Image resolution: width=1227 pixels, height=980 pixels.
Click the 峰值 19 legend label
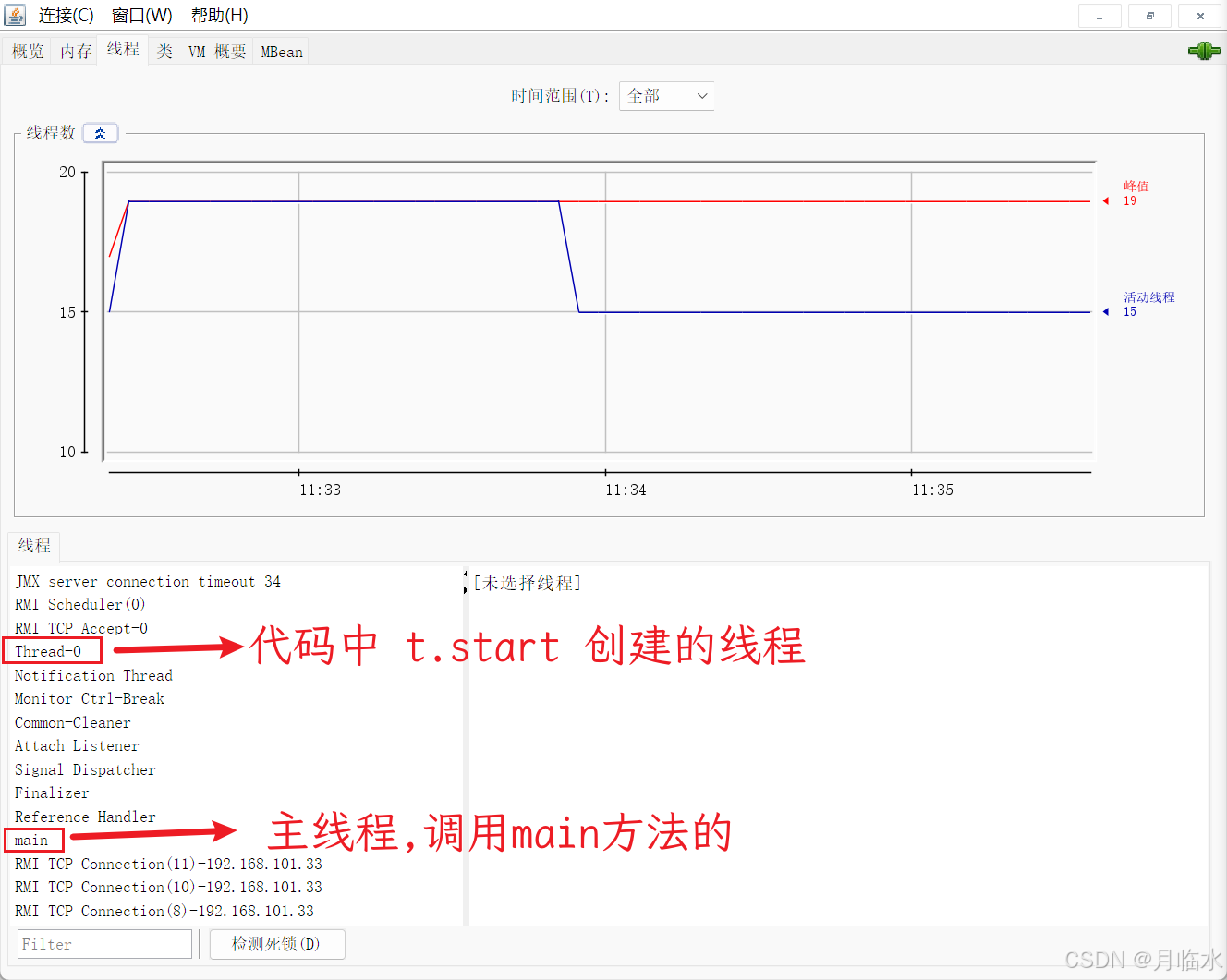(1136, 193)
